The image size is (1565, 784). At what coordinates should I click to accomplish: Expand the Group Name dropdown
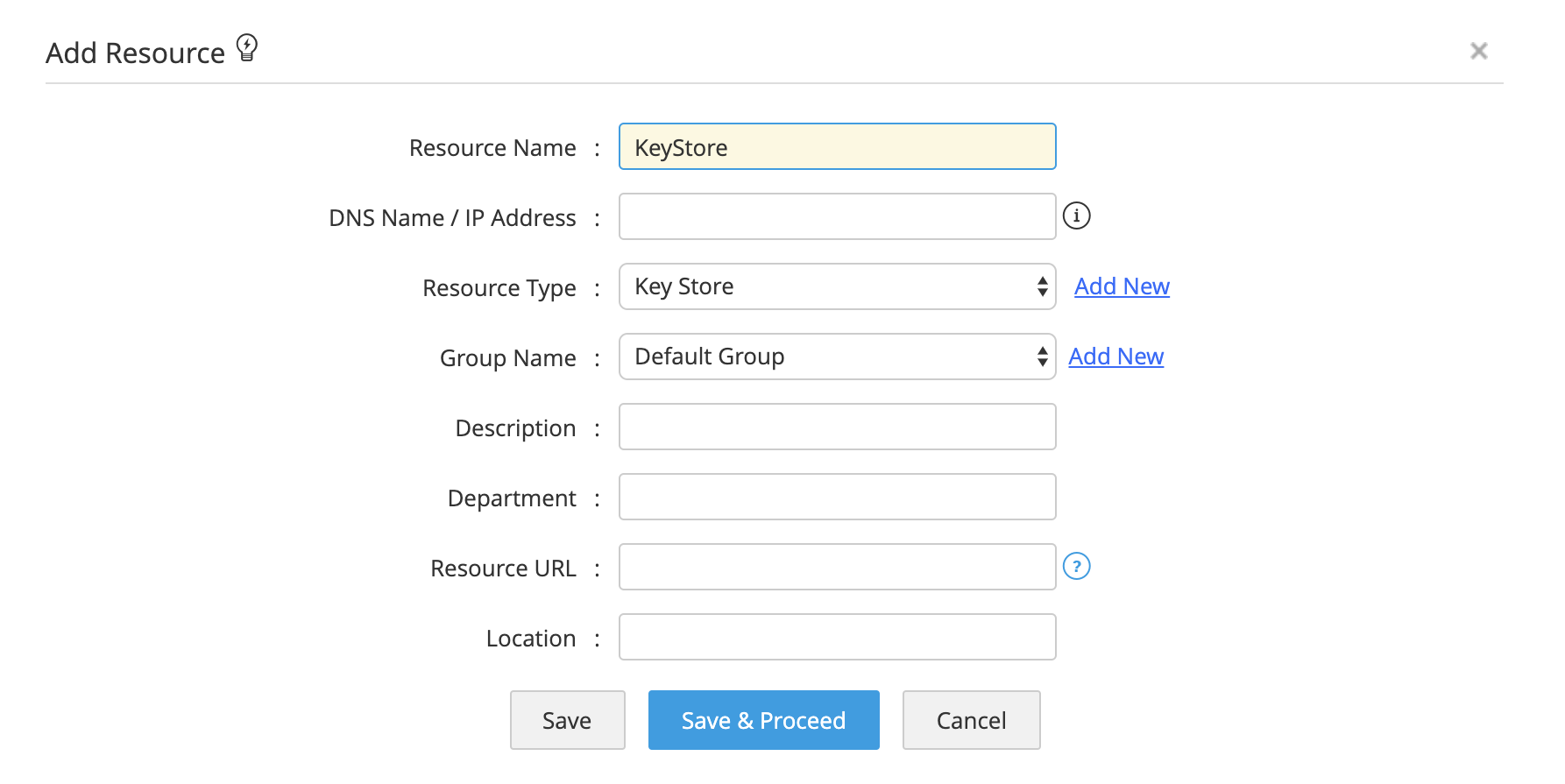point(837,357)
